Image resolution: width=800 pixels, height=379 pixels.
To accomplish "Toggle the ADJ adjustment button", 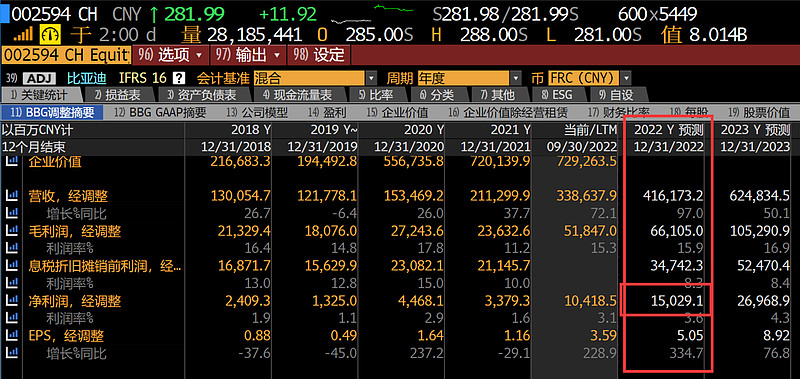I will pos(39,79).
